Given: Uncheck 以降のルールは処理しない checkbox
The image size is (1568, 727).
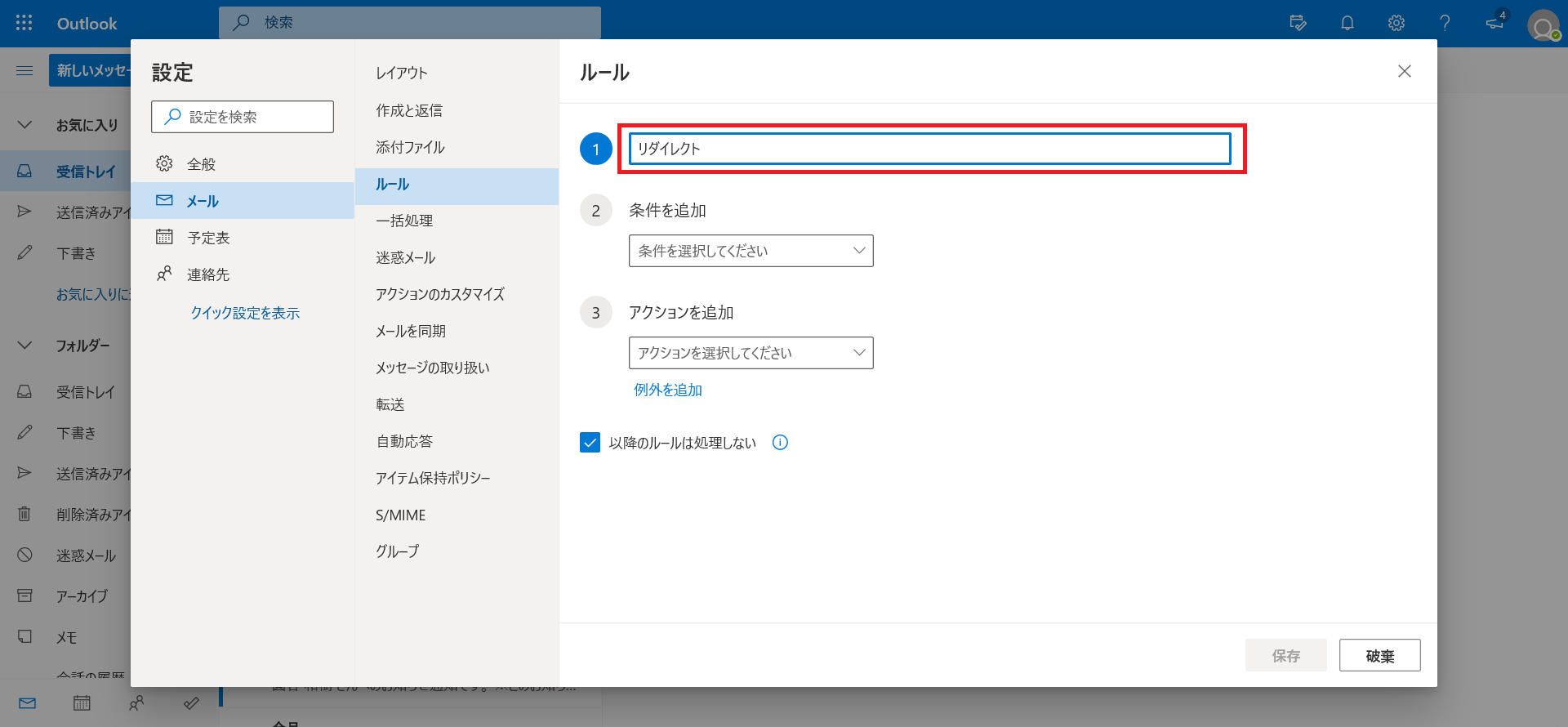Looking at the screenshot, I should 590,443.
